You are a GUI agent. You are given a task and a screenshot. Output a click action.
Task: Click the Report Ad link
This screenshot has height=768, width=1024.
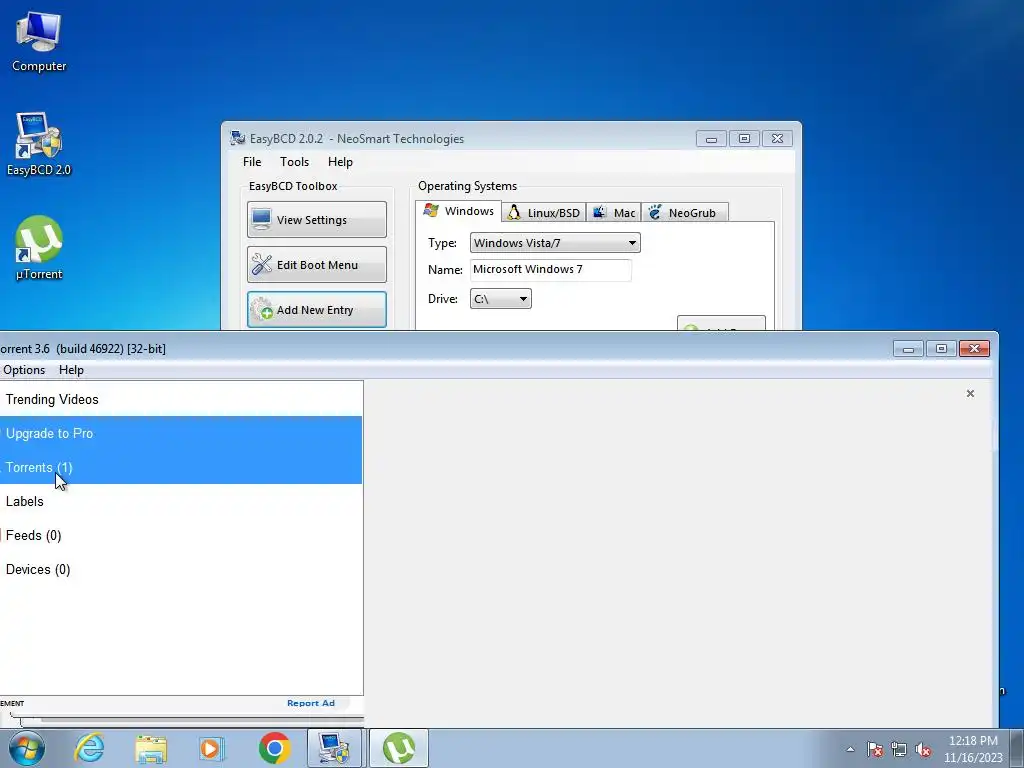coord(311,703)
